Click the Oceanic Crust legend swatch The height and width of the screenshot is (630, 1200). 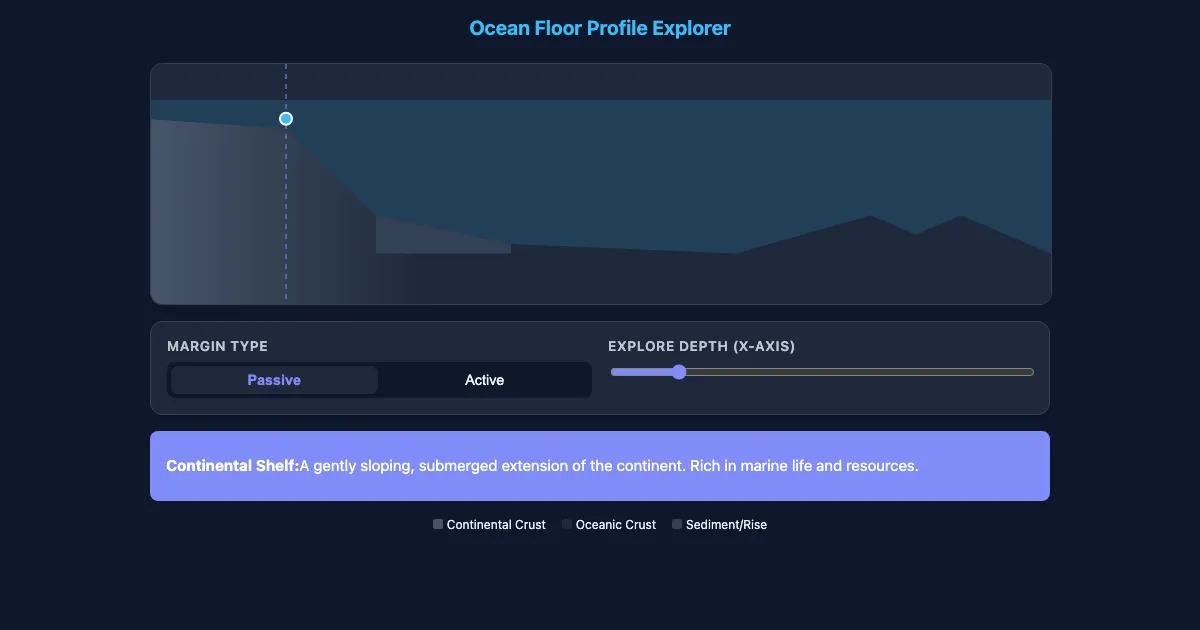click(x=567, y=524)
